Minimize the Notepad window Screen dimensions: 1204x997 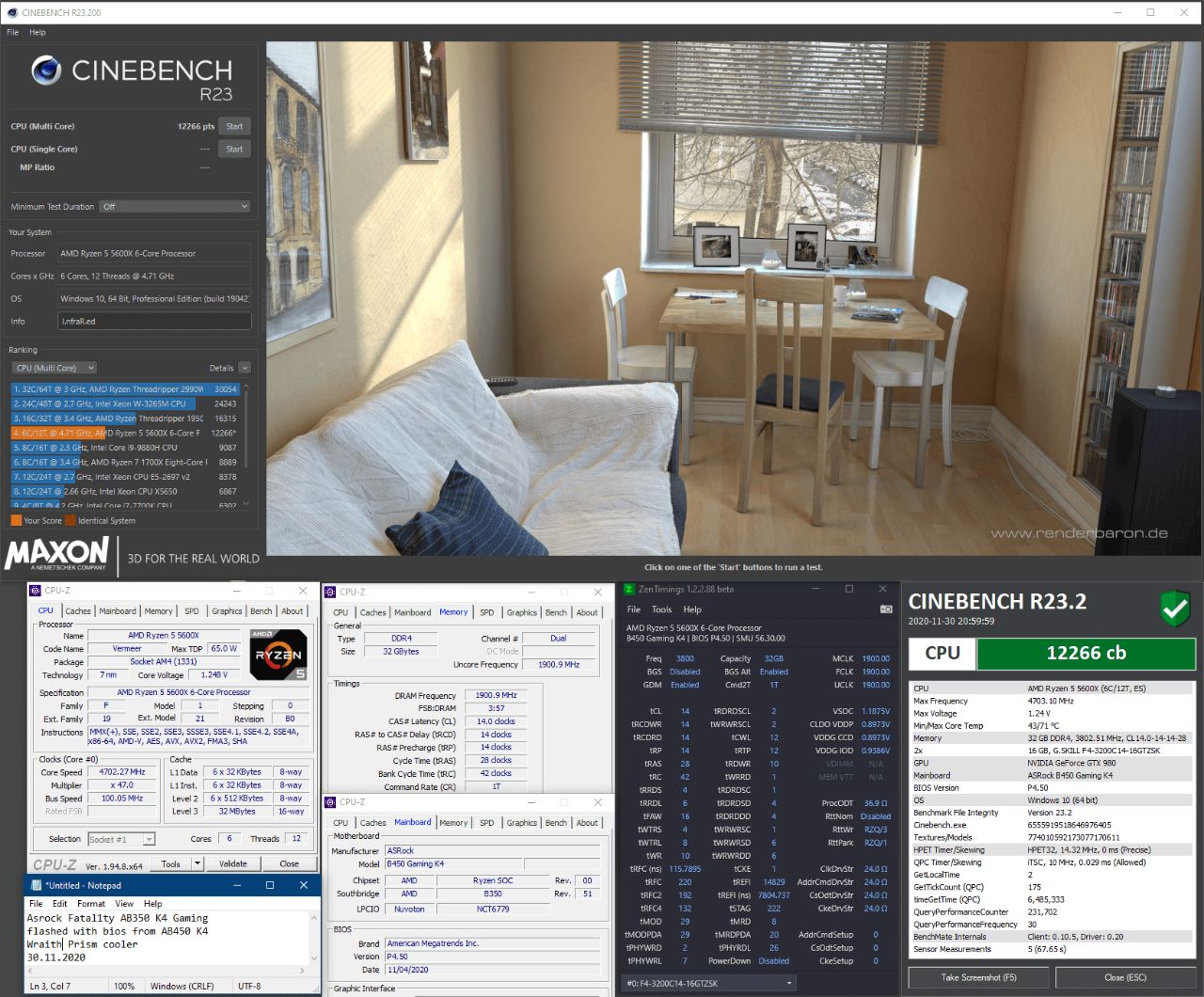[x=237, y=885]
